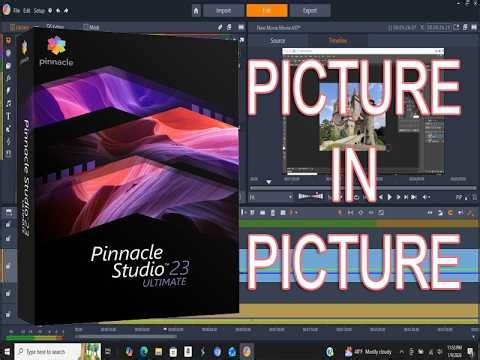Click the library pencil edit icon
The image size is (480, 360).
220,27
